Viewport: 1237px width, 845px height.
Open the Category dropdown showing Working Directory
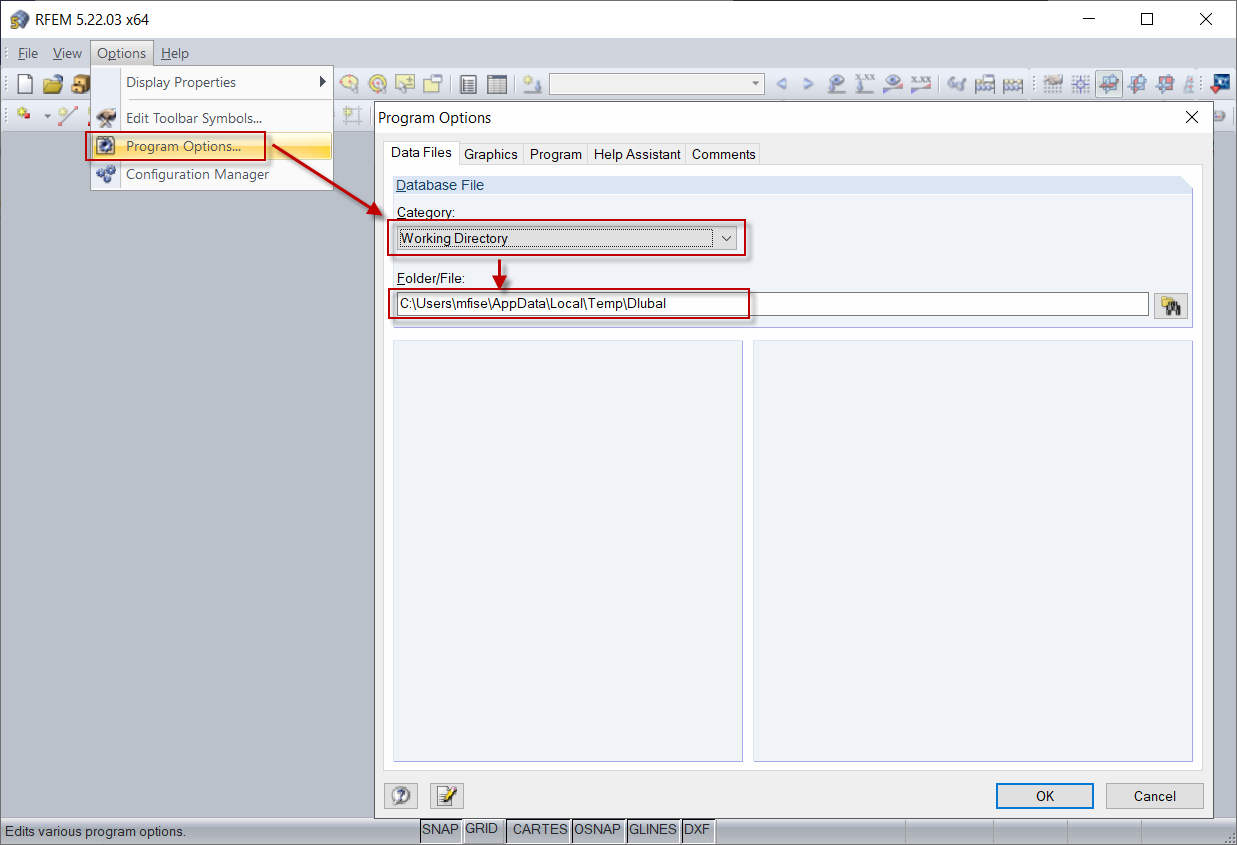[x=726, y=238]
